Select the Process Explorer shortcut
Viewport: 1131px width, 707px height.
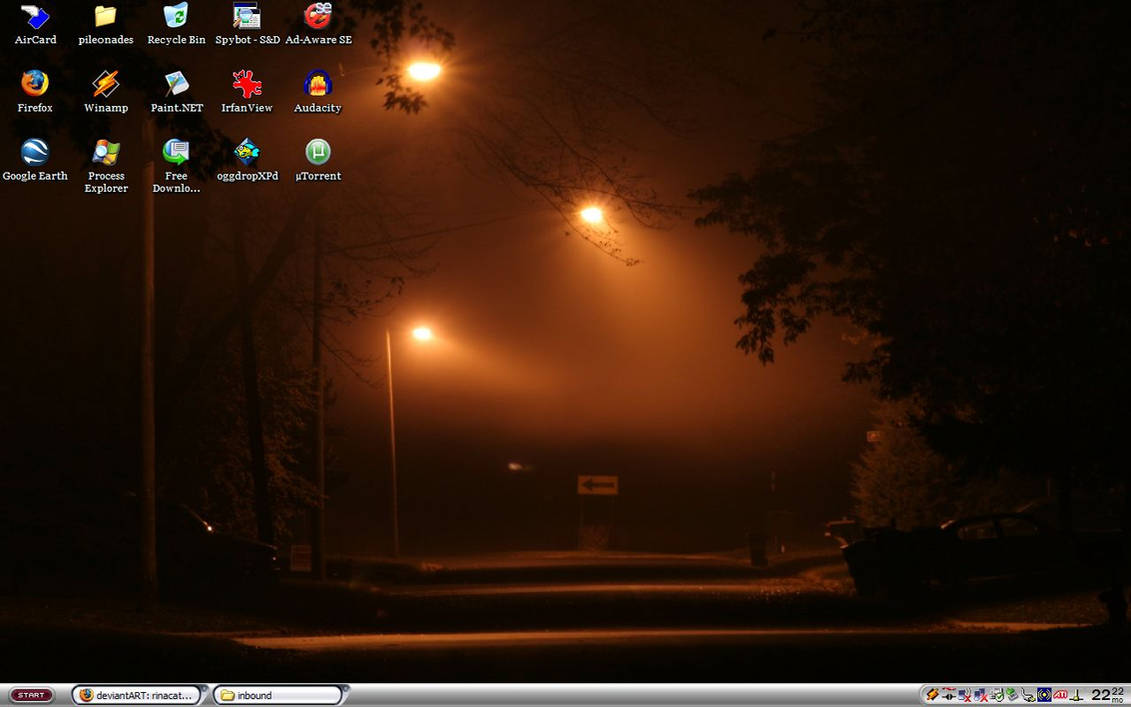(105, 166)
